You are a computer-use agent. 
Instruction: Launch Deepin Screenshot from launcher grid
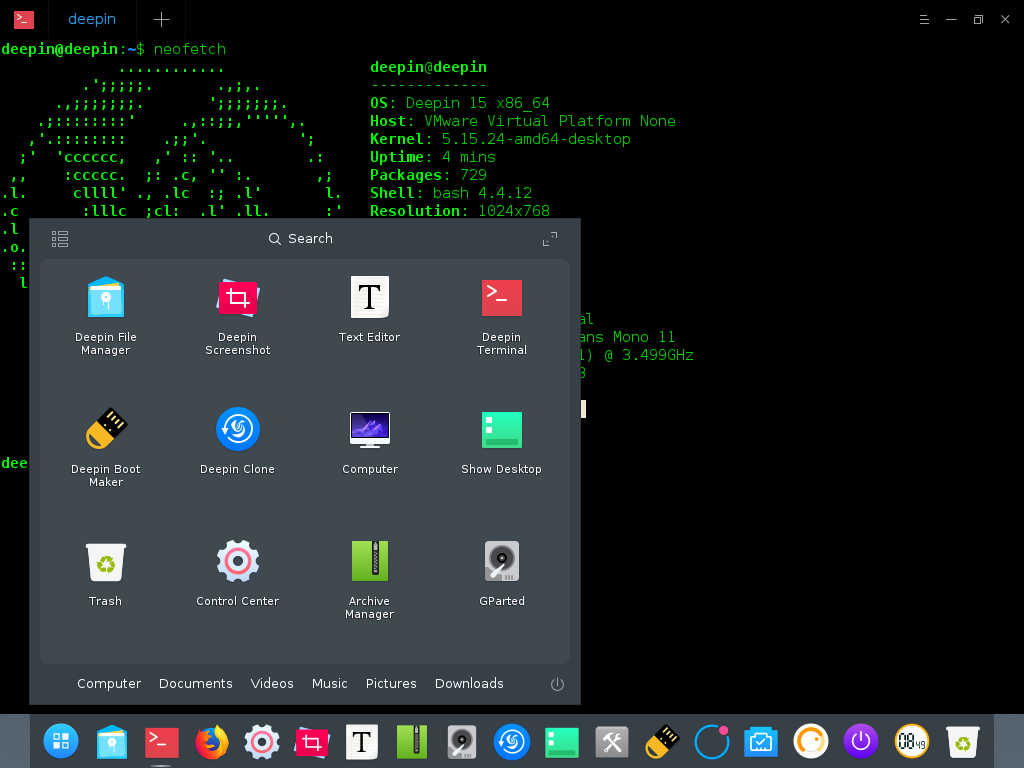point(238,316)
